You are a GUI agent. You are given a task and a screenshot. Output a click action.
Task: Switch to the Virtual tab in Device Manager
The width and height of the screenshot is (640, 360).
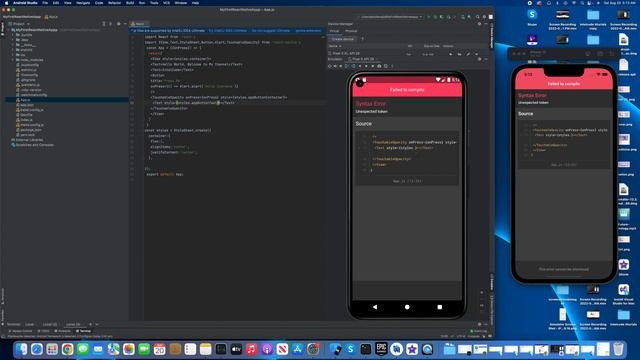coord(334,31)
